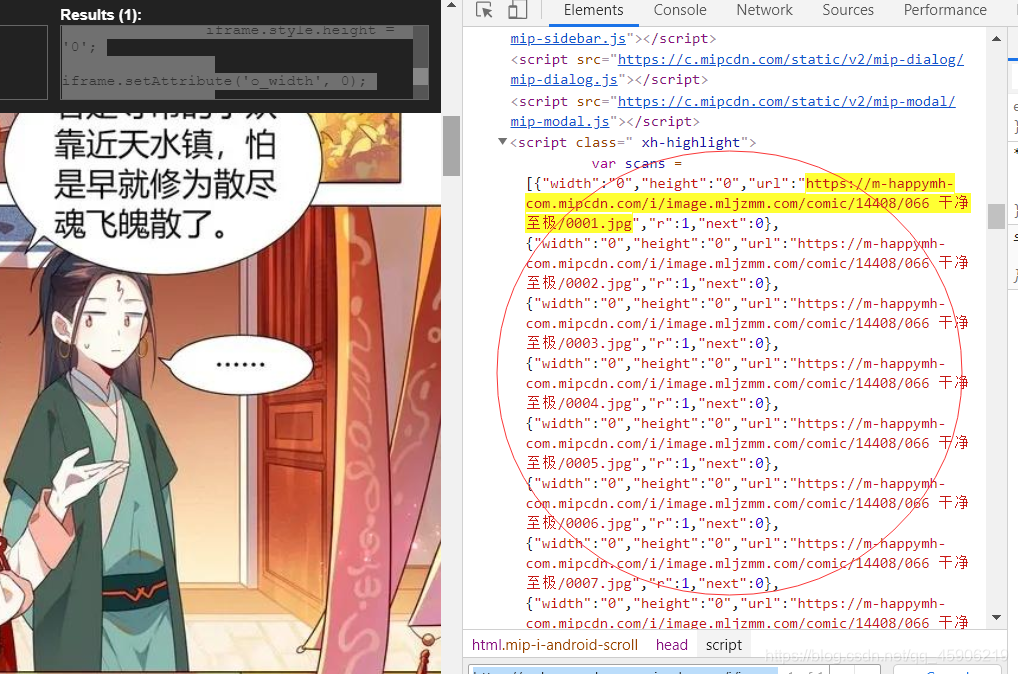Select the script breadcrumb
1018x674 pixels.
pos(723,645)
